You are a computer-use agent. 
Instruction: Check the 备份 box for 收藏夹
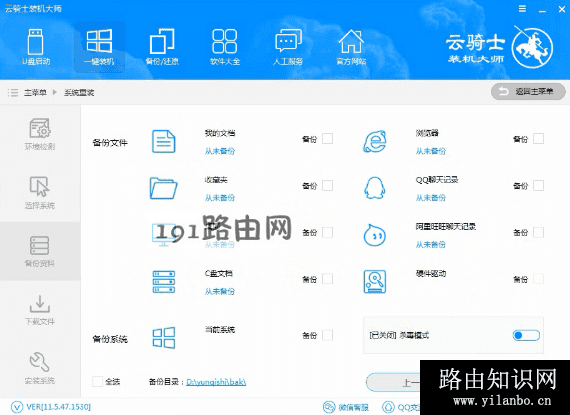328,186
